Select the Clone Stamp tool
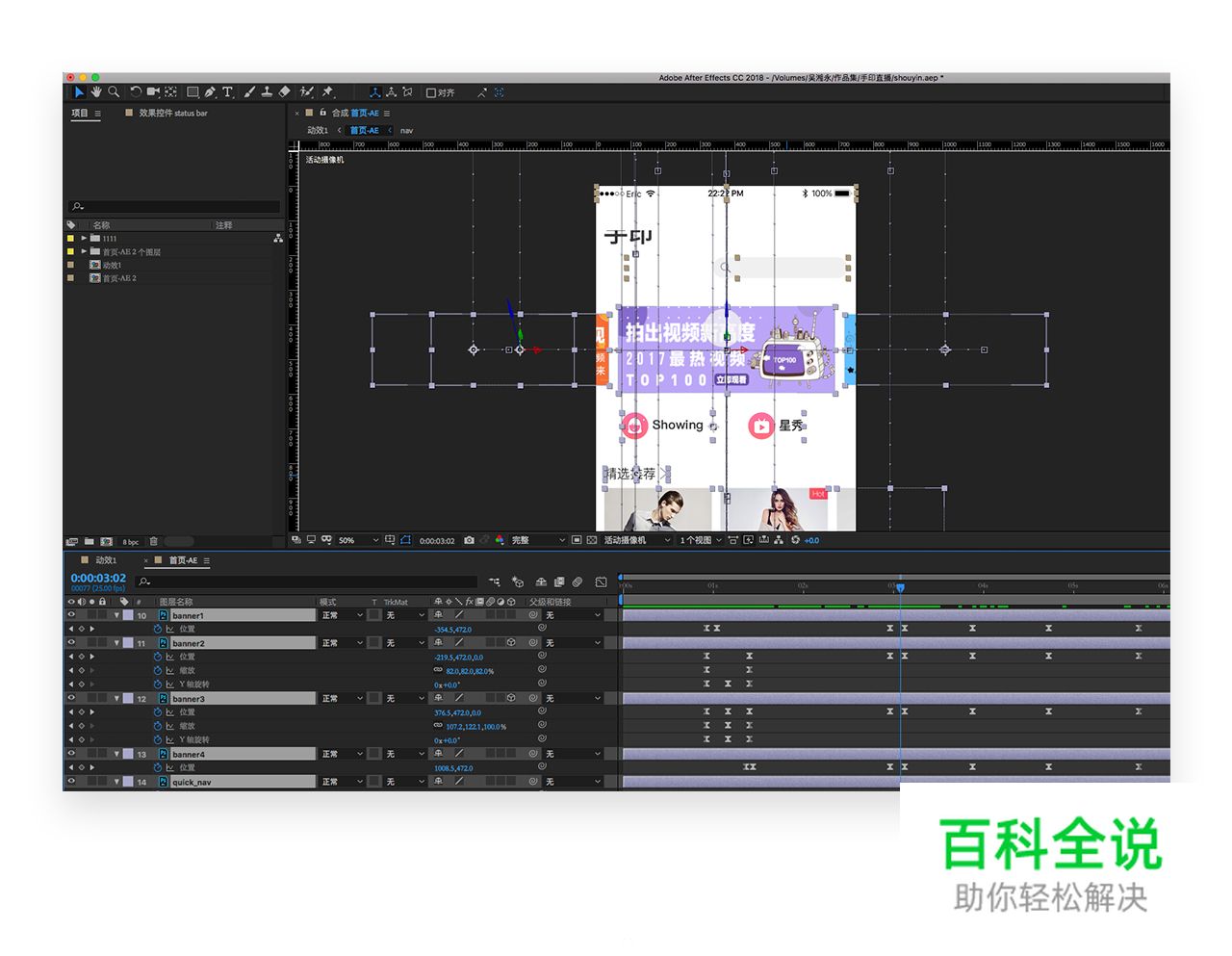Screen dimensions: 1232x956 (267, 91)
